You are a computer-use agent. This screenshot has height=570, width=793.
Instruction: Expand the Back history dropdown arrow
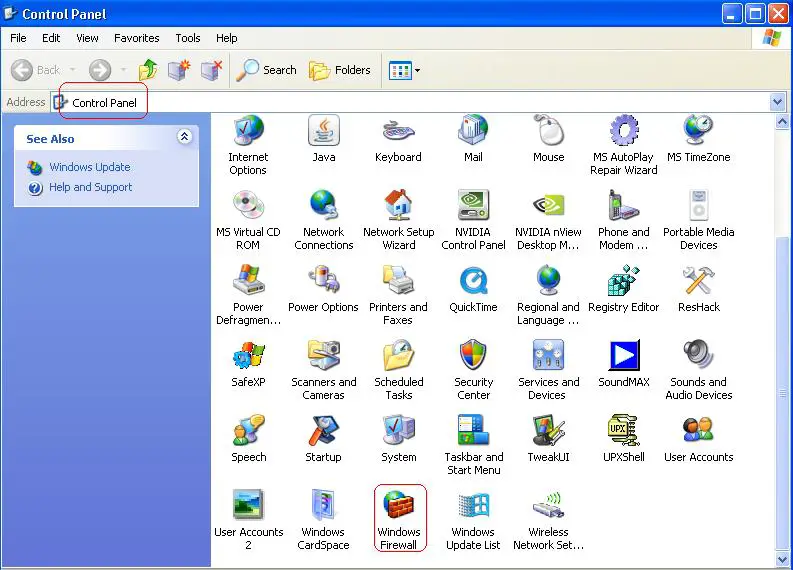click(x=73, y=70)
